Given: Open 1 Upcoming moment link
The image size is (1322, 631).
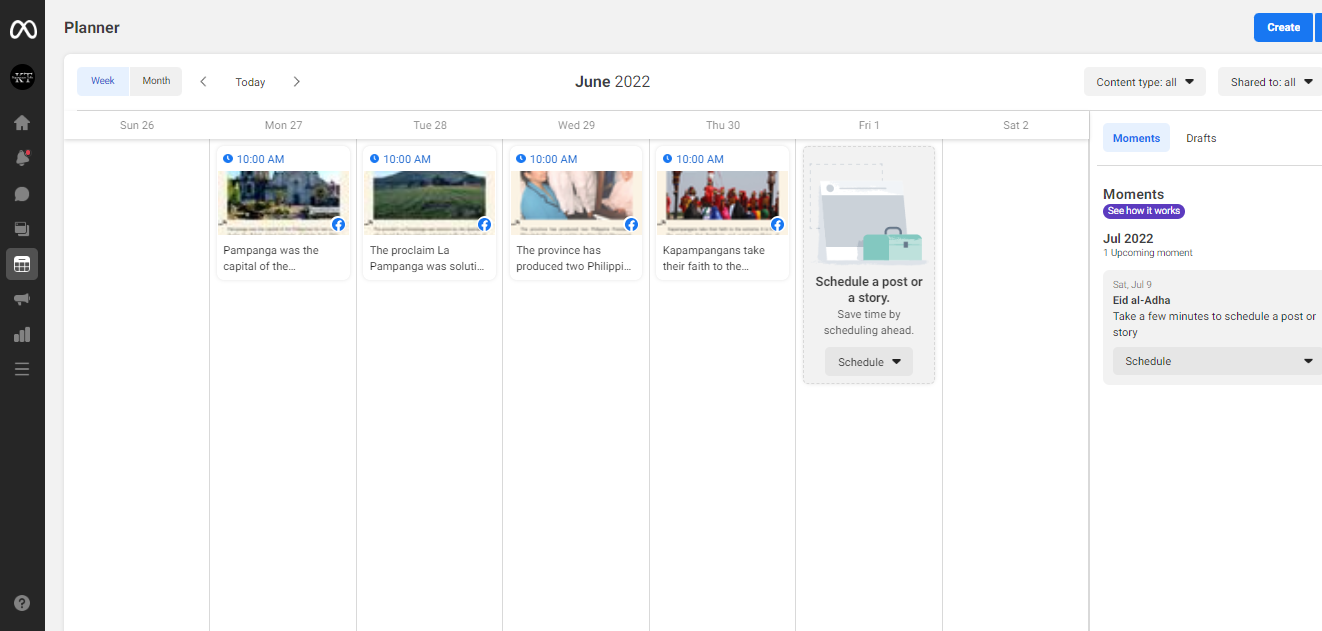Looking at the screenshot, I should pyautogui.click(x=1148, y=253).
